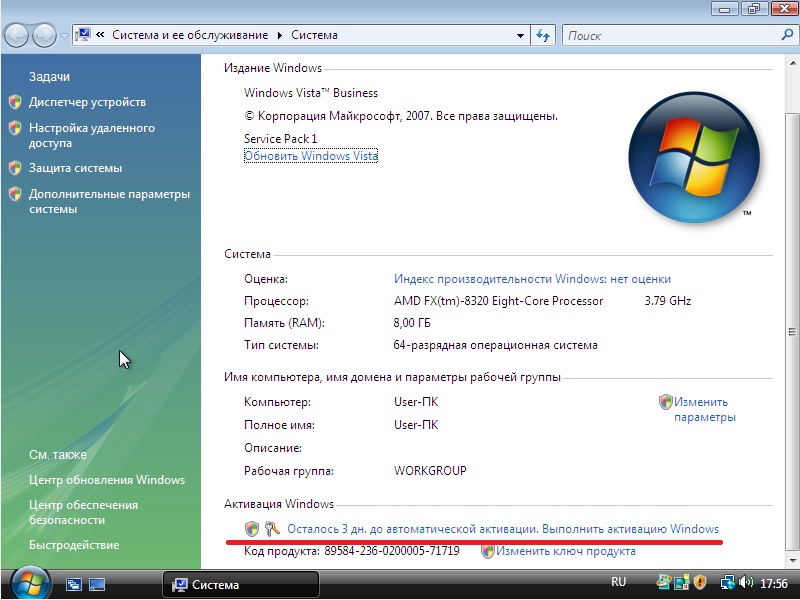The height and width of the screenshot is (600, 800).
Task: Click the volume speaker tray icon
Action: tap(745, 582)
